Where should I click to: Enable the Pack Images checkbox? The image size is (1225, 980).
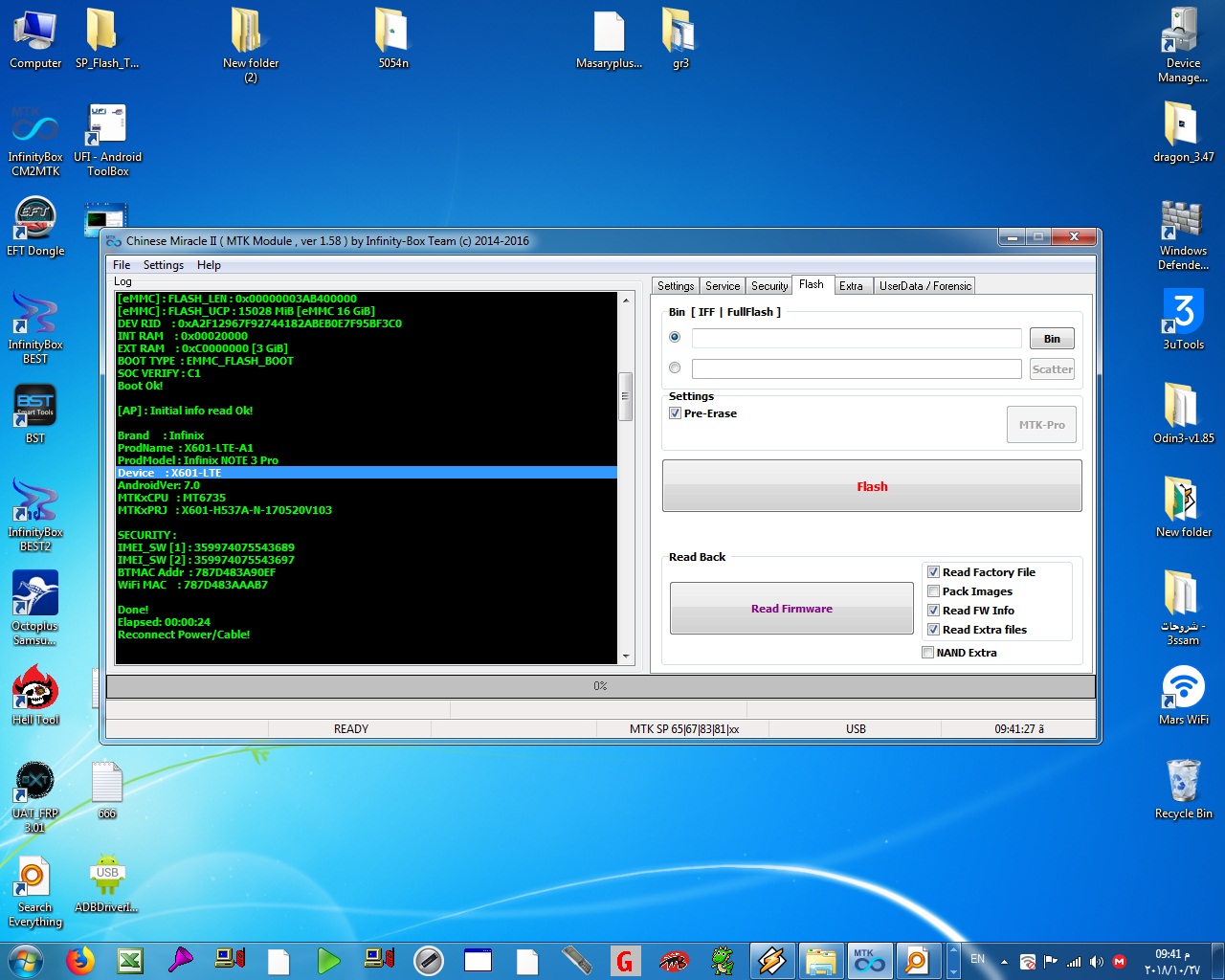coord(933,591)
